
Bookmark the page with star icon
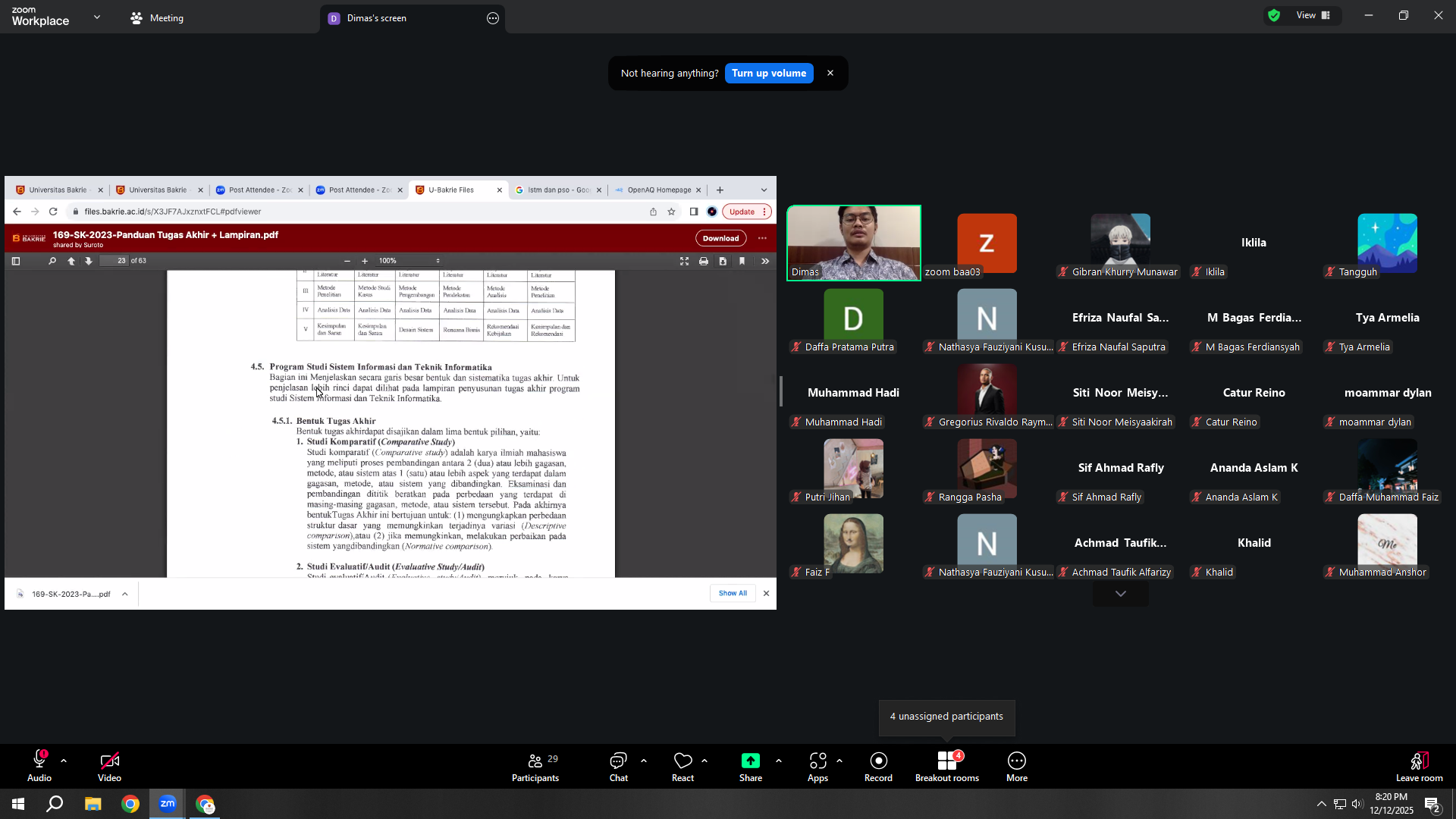coord(671,212)
